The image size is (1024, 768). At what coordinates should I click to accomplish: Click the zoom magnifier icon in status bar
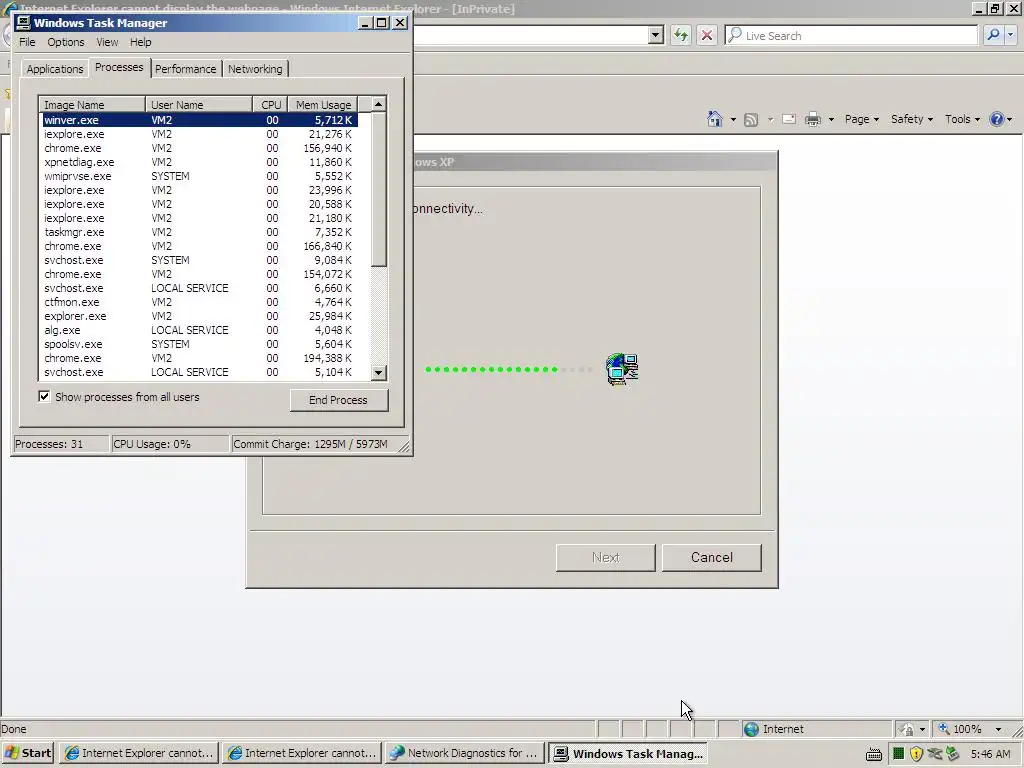(944, 728)
